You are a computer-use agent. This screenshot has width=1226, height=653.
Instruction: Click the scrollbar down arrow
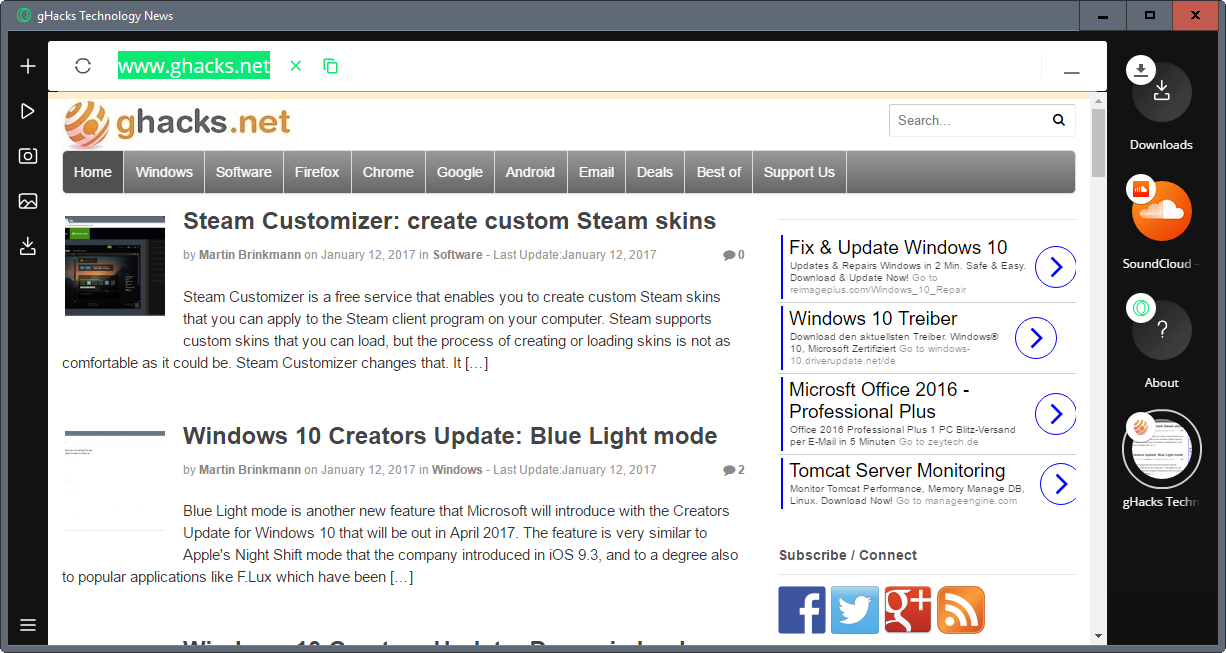coord(1098,636)
